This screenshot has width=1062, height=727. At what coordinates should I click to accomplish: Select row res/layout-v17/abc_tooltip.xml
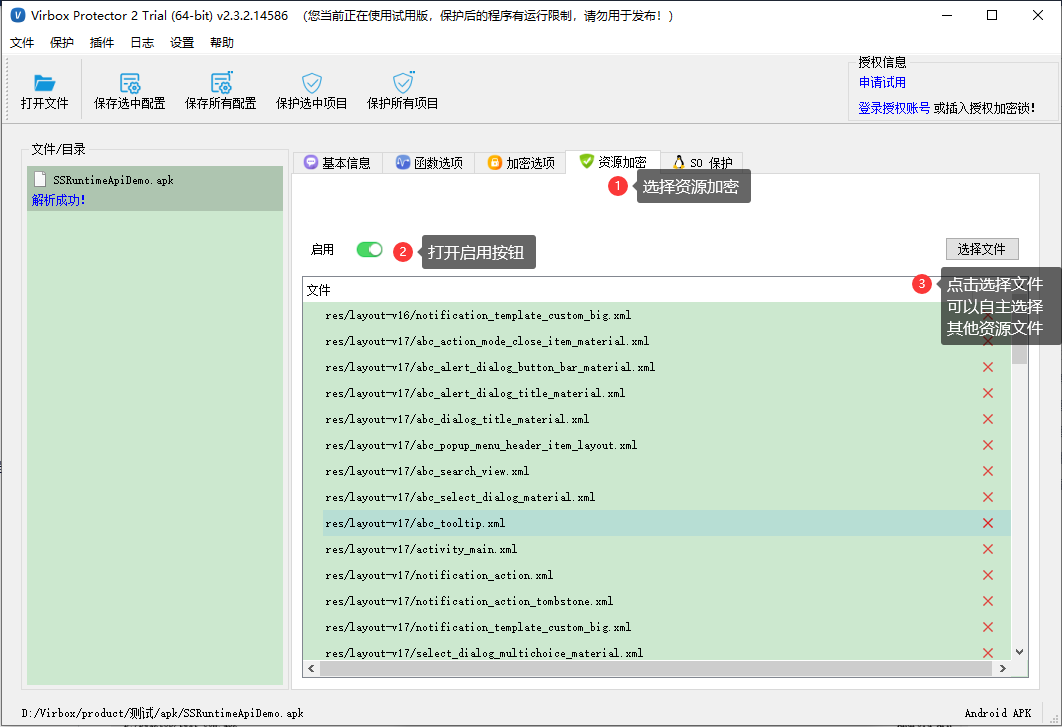tap(666, 523)
